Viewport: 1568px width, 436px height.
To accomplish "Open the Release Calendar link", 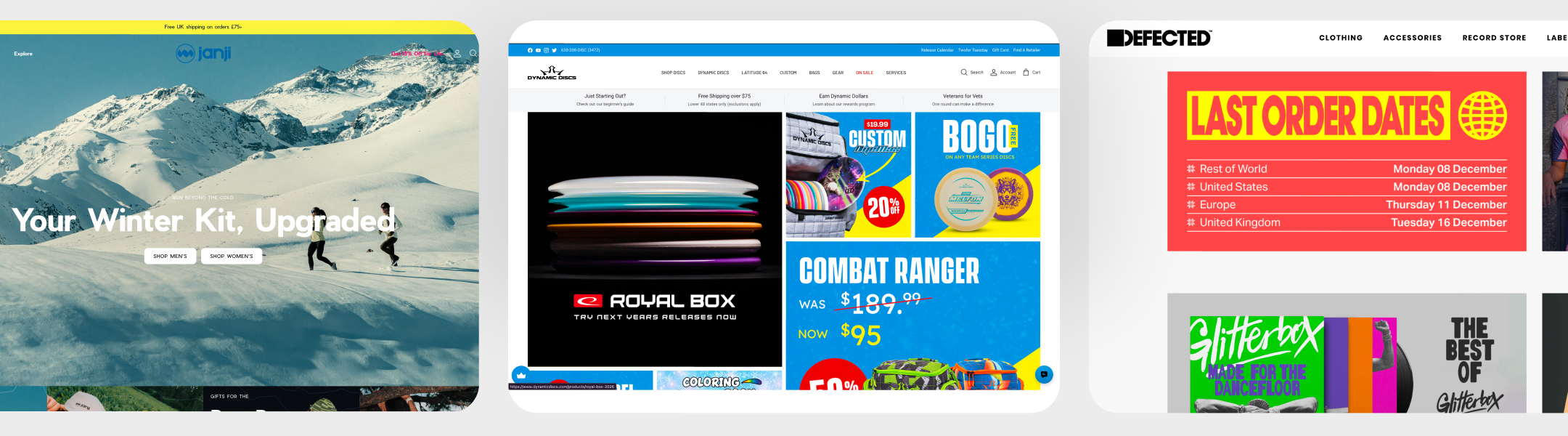I will pos(937,50).
